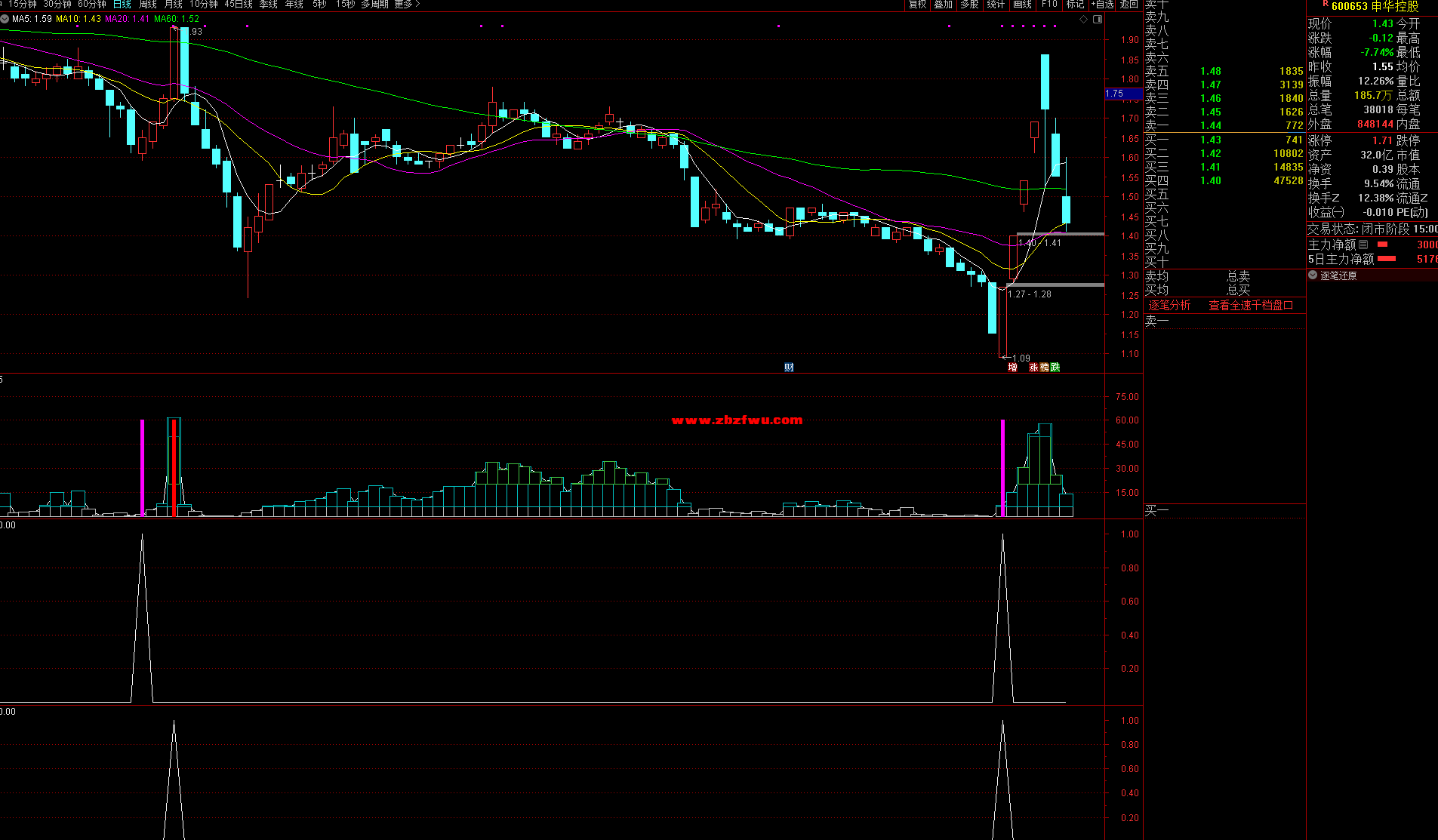Select the 年线 yearly chart tab

(294, 5)
